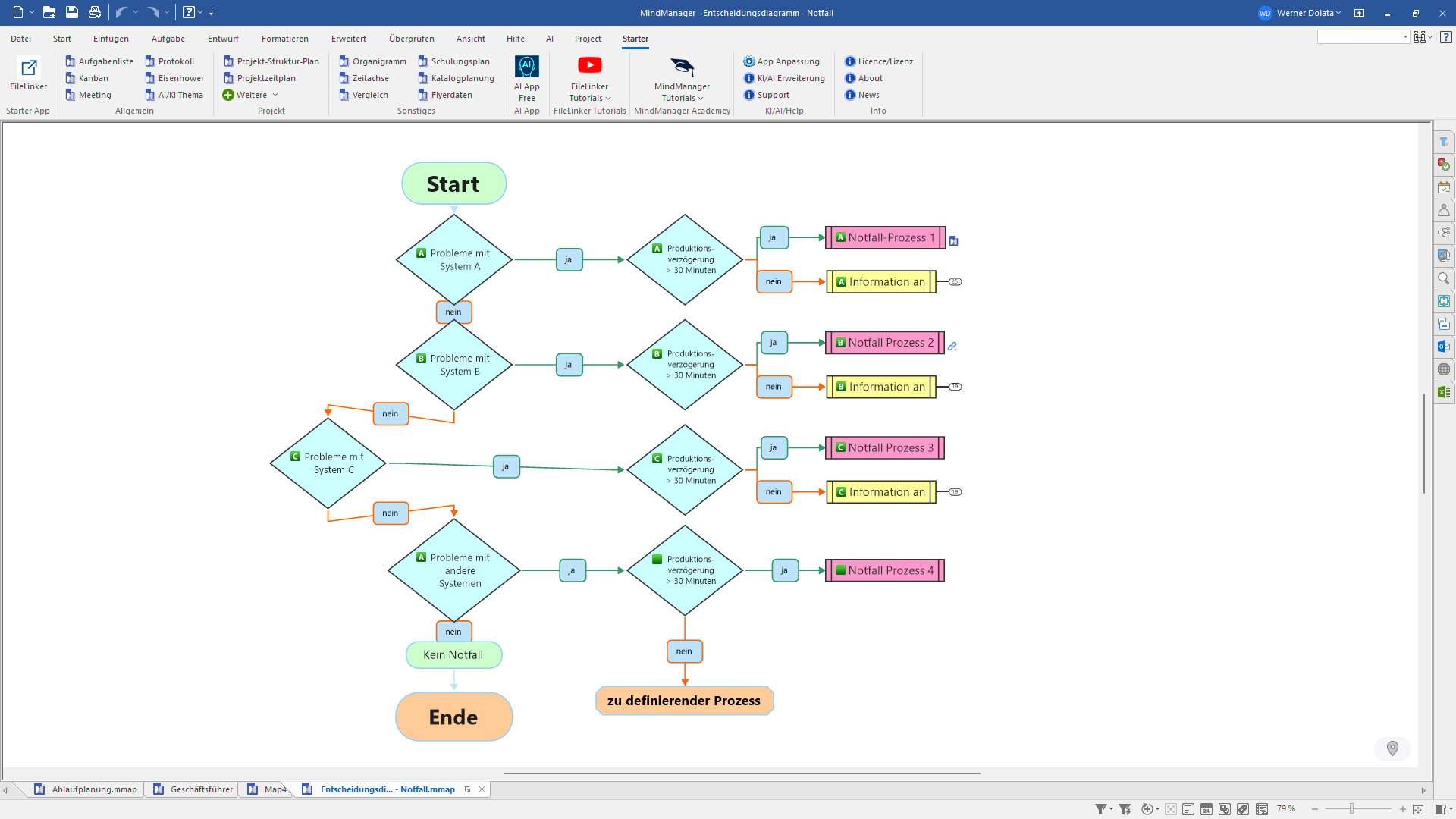Toggle the topic notes display in status bar

click(x=1188, y=809)
